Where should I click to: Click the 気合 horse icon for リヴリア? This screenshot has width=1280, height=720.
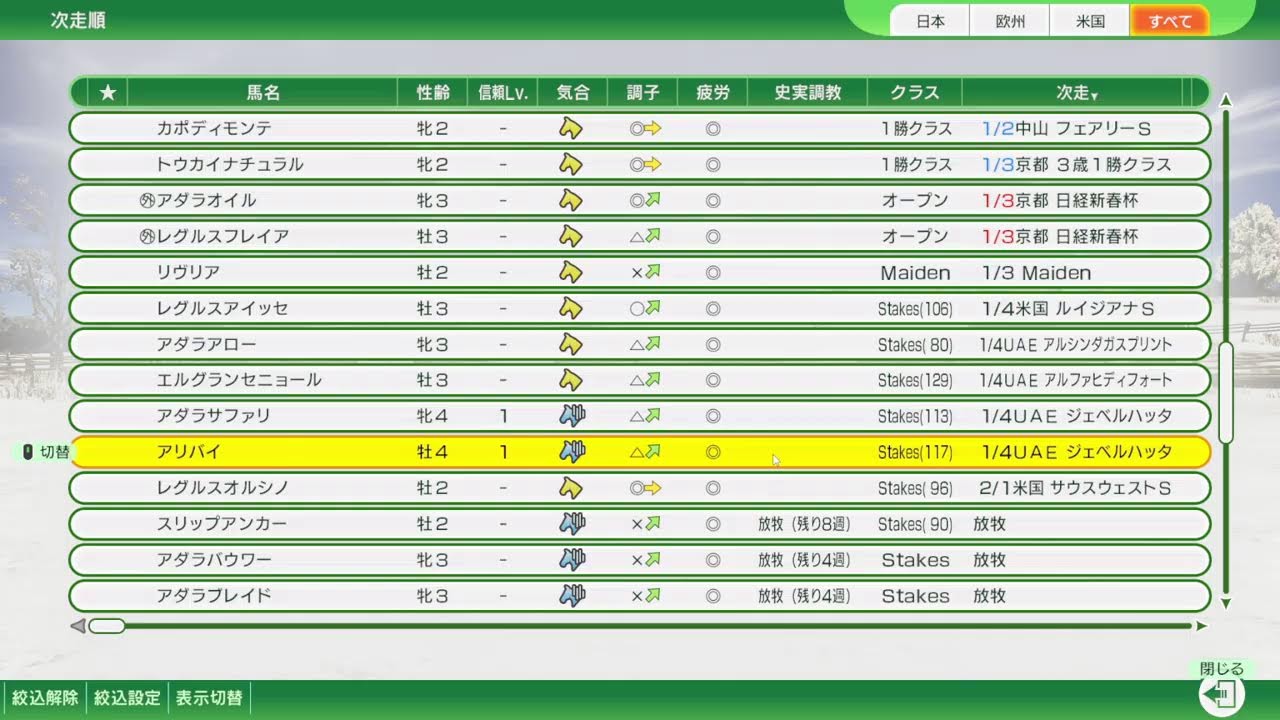(570, 272)
